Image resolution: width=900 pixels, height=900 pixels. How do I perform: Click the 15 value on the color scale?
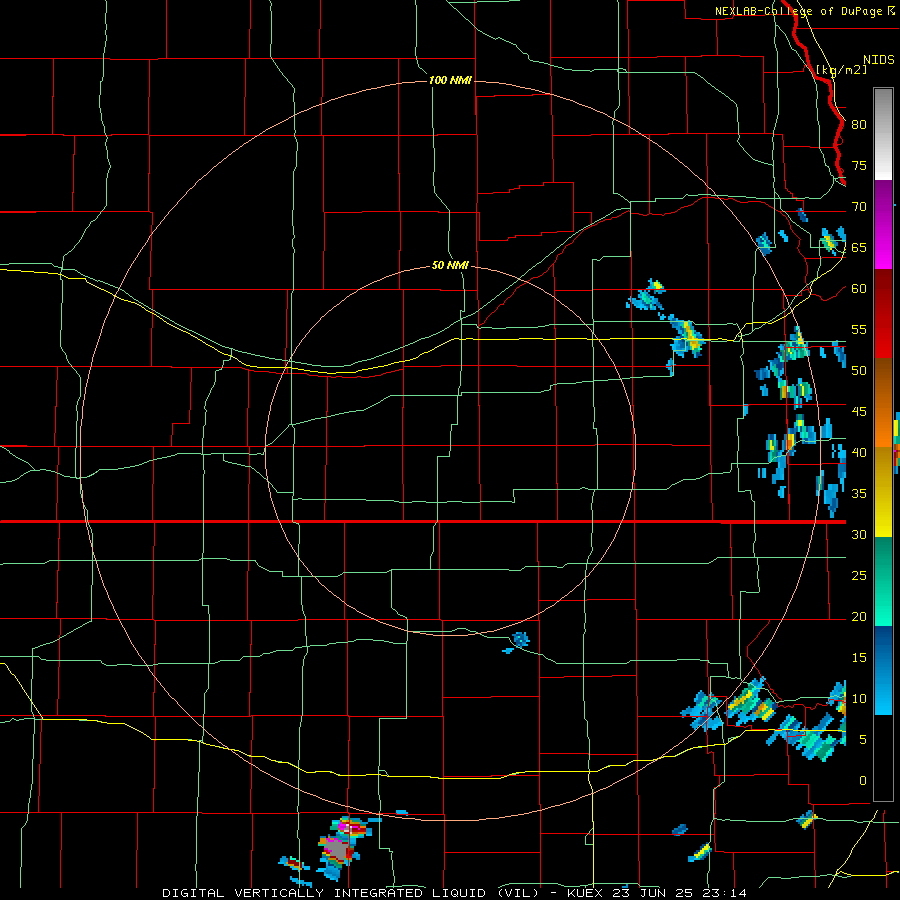pos(859,658)
